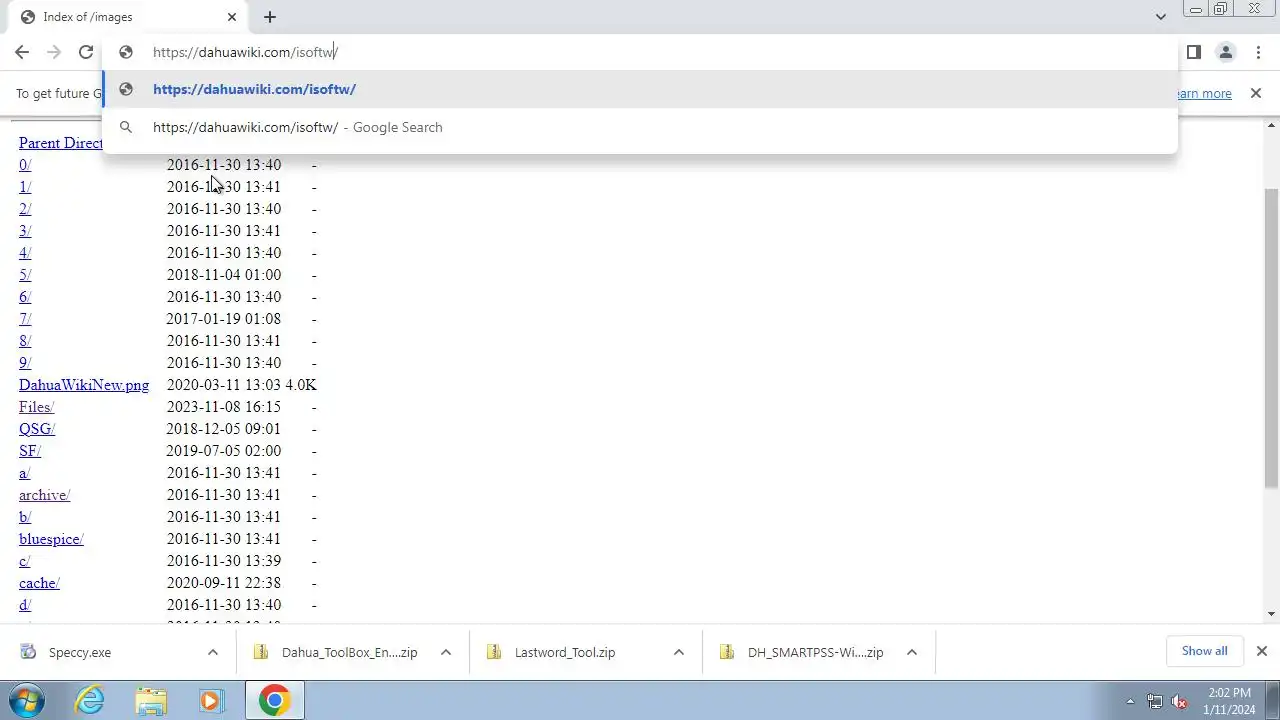Open the 6/ directory link
Screen dimensions: 1280x720
point(25,297)
